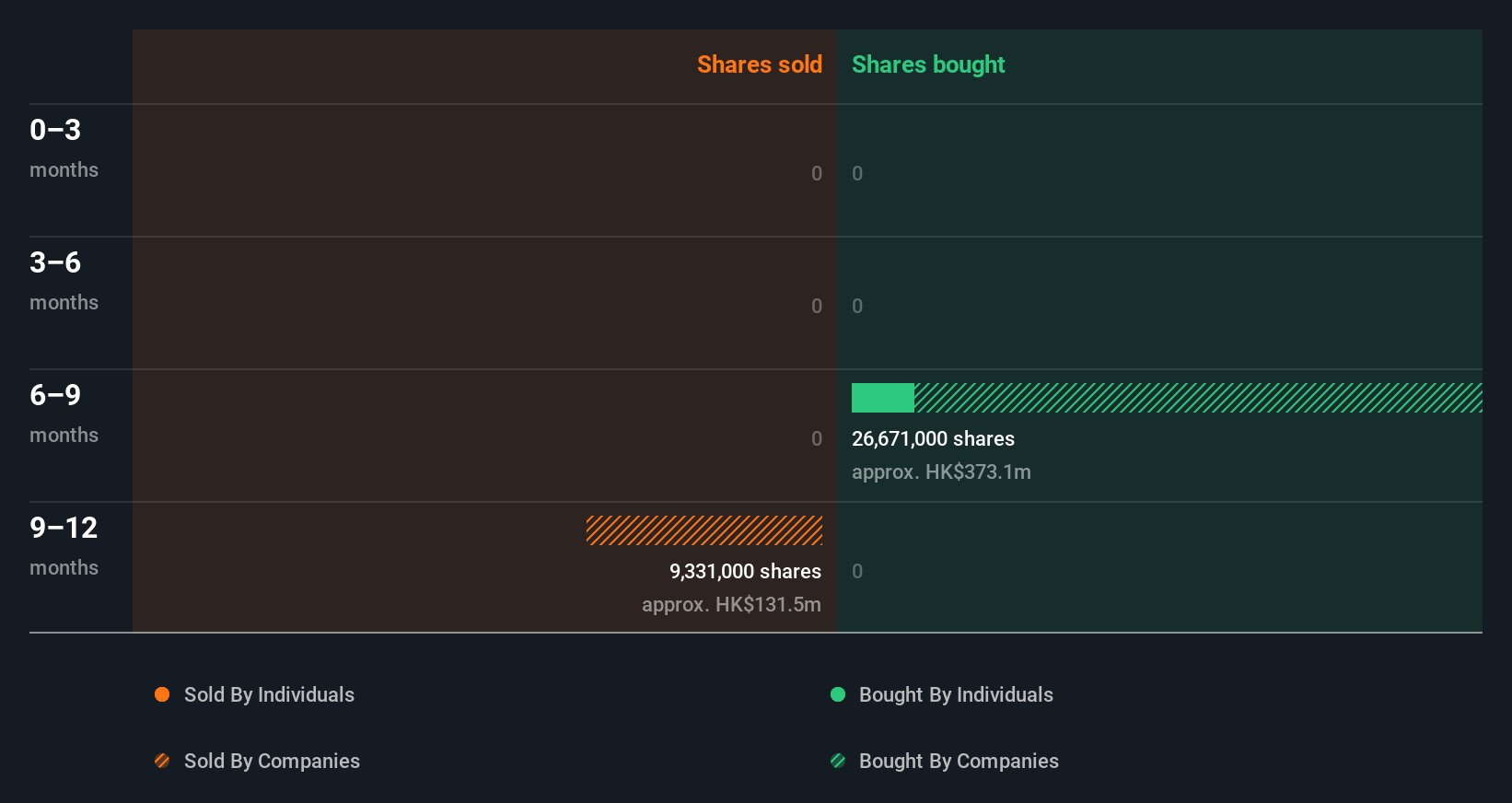Click the 9,331,000 shares value
Screen dimensions: 1512x803
[x=745, y=571]
